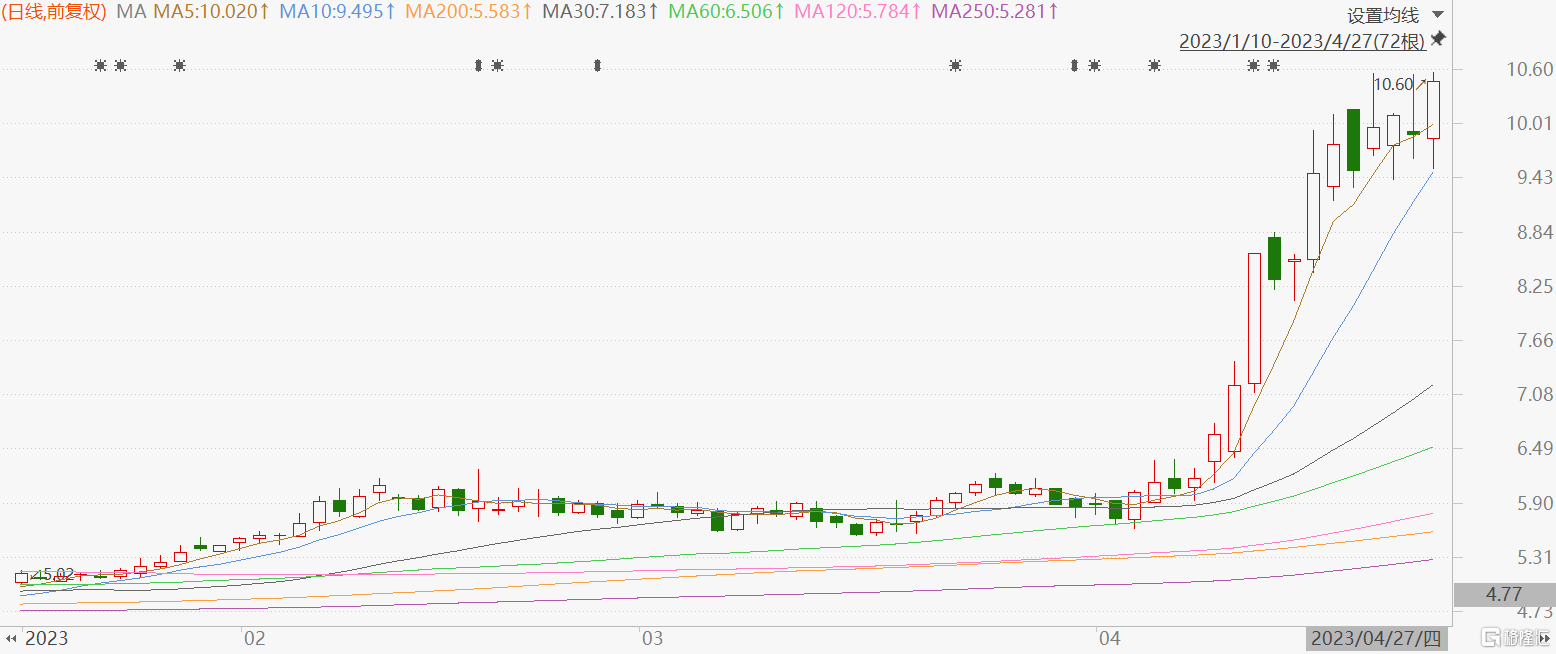Click the last candlestick for 2023/04/27

[1433, 110]
